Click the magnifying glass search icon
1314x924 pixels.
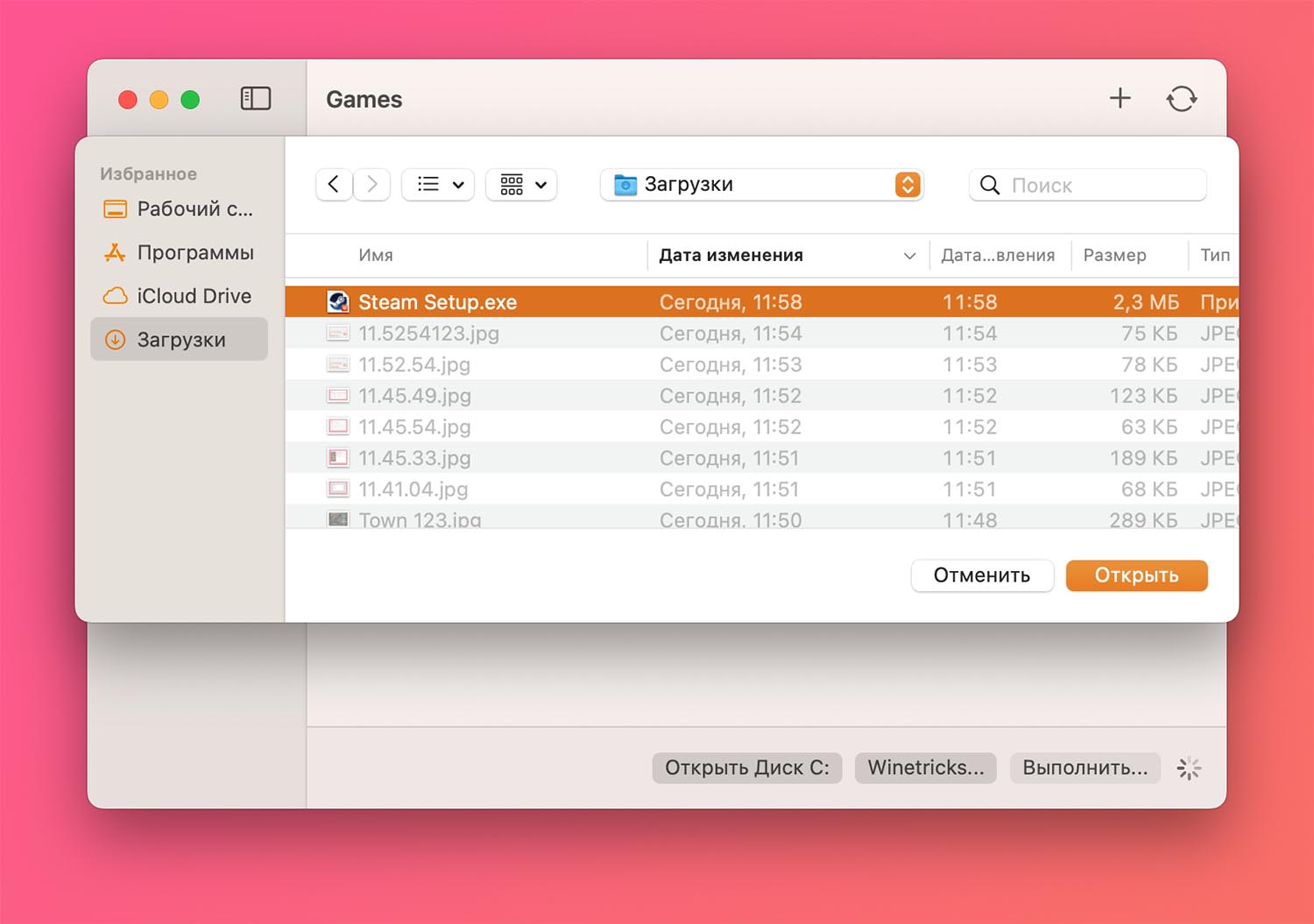point(990,185)
